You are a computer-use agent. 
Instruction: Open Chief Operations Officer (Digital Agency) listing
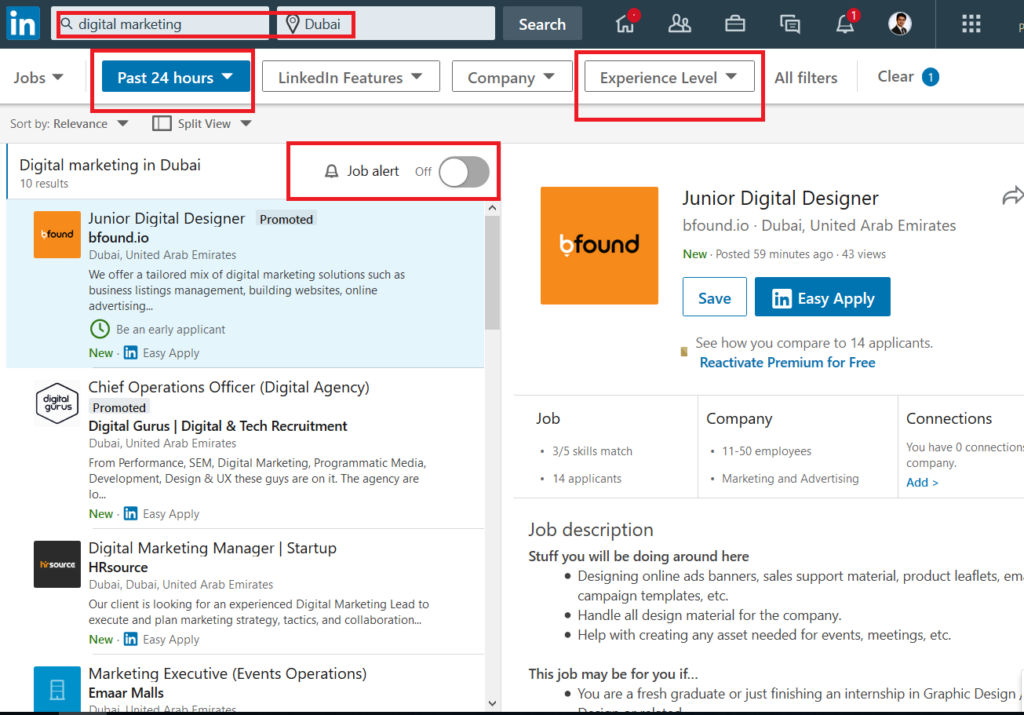(229, 387)
